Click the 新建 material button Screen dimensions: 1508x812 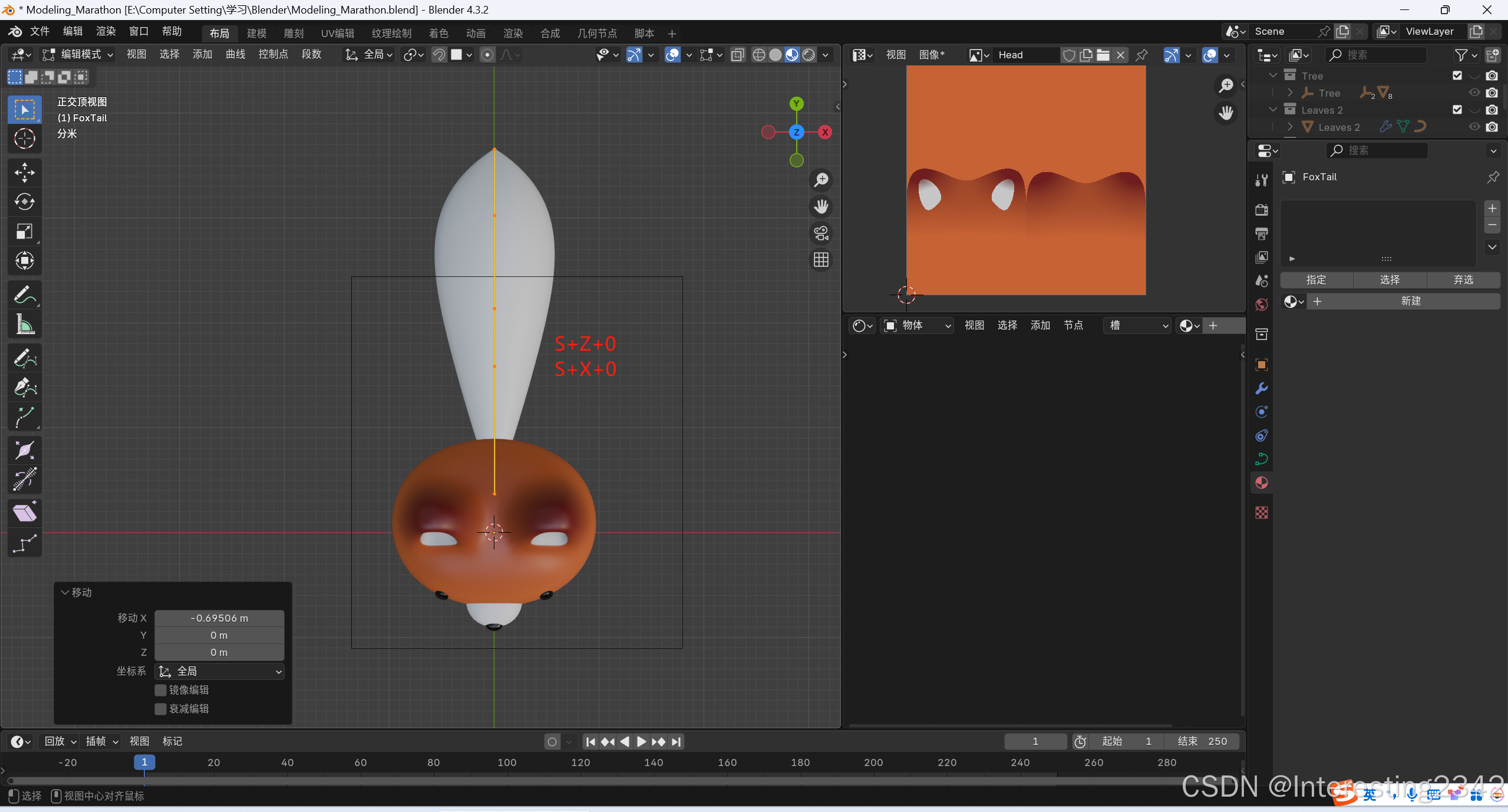pos(1410,301)
